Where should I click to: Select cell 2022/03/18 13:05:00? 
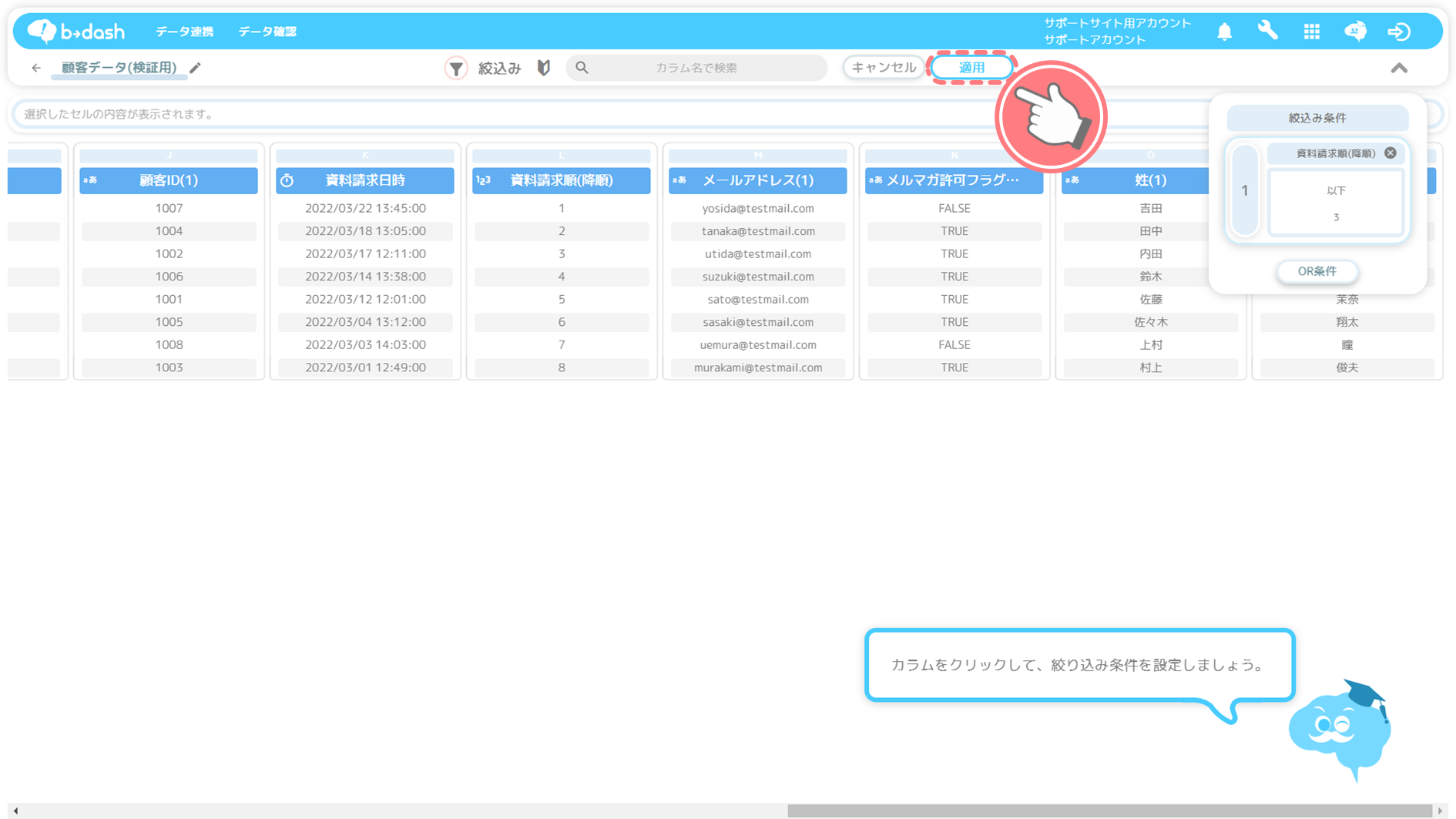tap(365, 231)
